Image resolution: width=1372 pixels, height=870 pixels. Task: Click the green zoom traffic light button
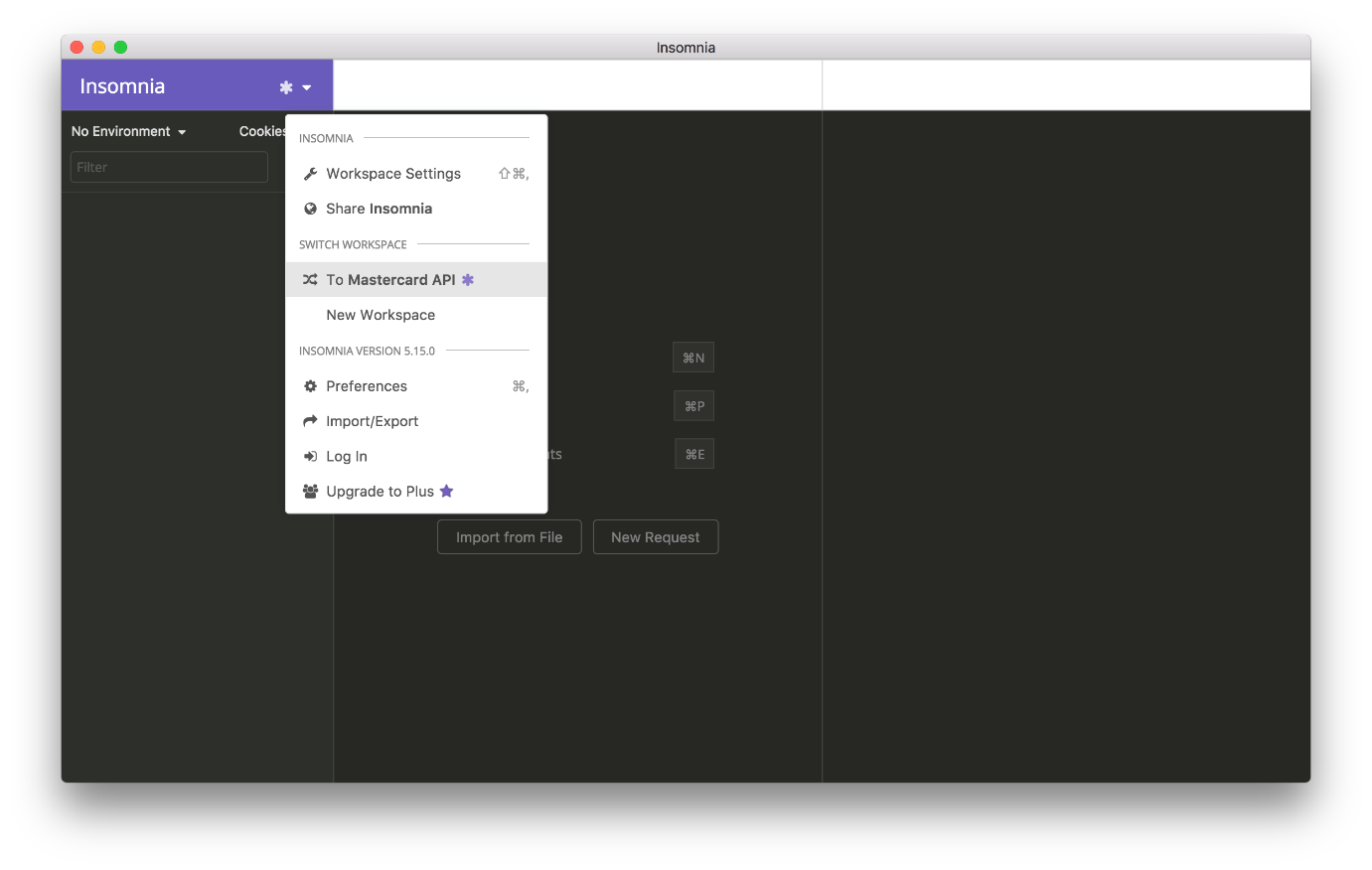coord(120,47)
